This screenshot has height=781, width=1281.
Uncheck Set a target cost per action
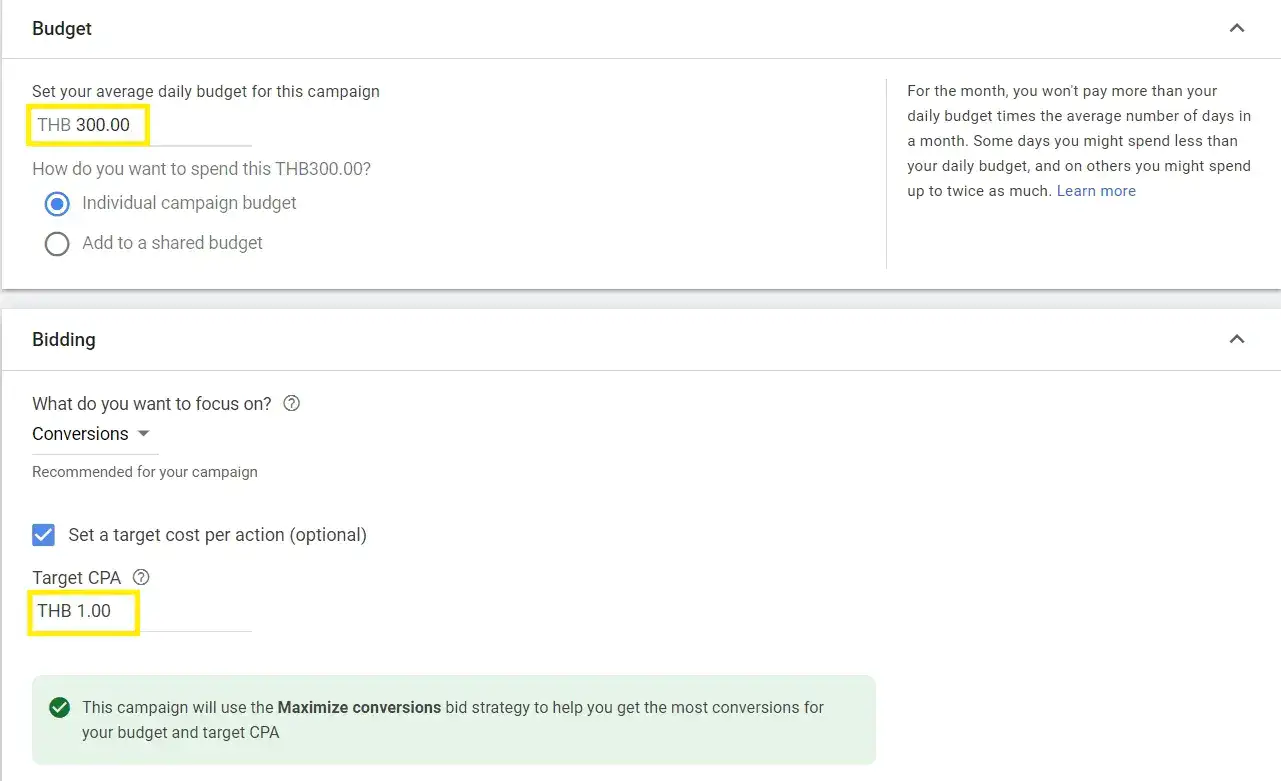pos(44,535)
